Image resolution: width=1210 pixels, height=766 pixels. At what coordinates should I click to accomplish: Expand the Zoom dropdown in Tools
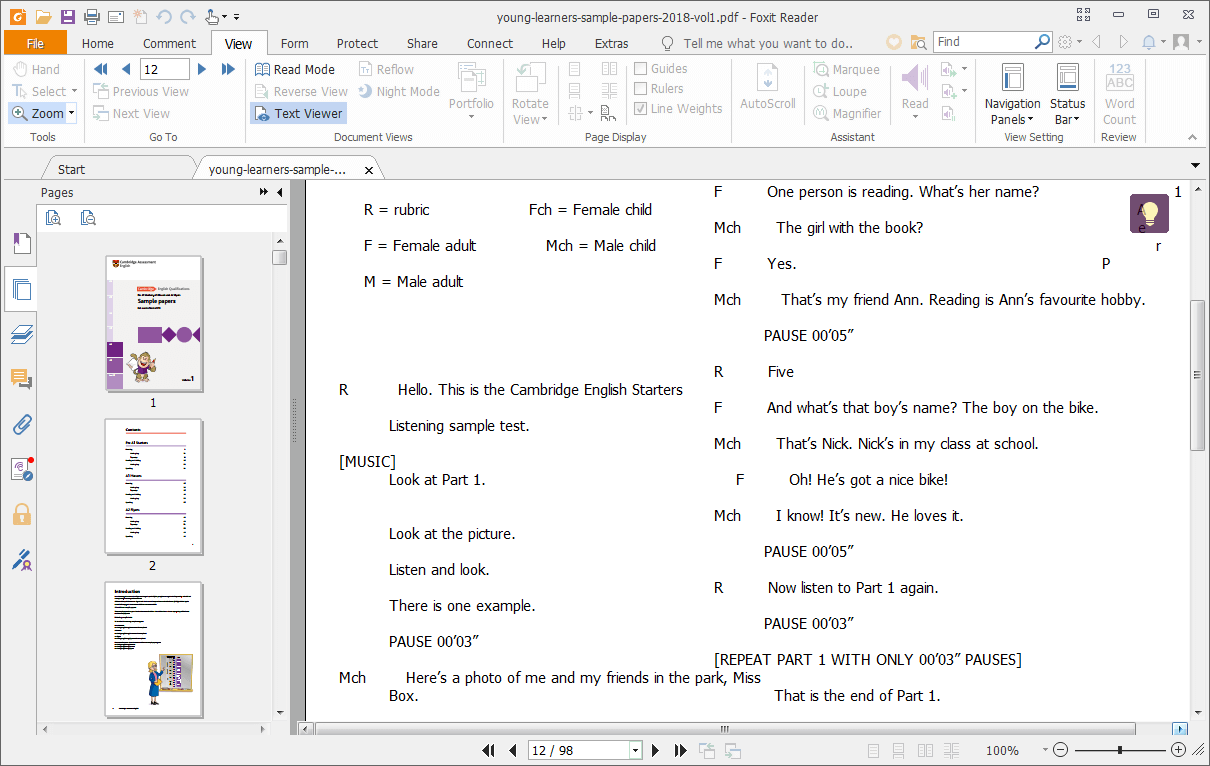coord(71,114)
